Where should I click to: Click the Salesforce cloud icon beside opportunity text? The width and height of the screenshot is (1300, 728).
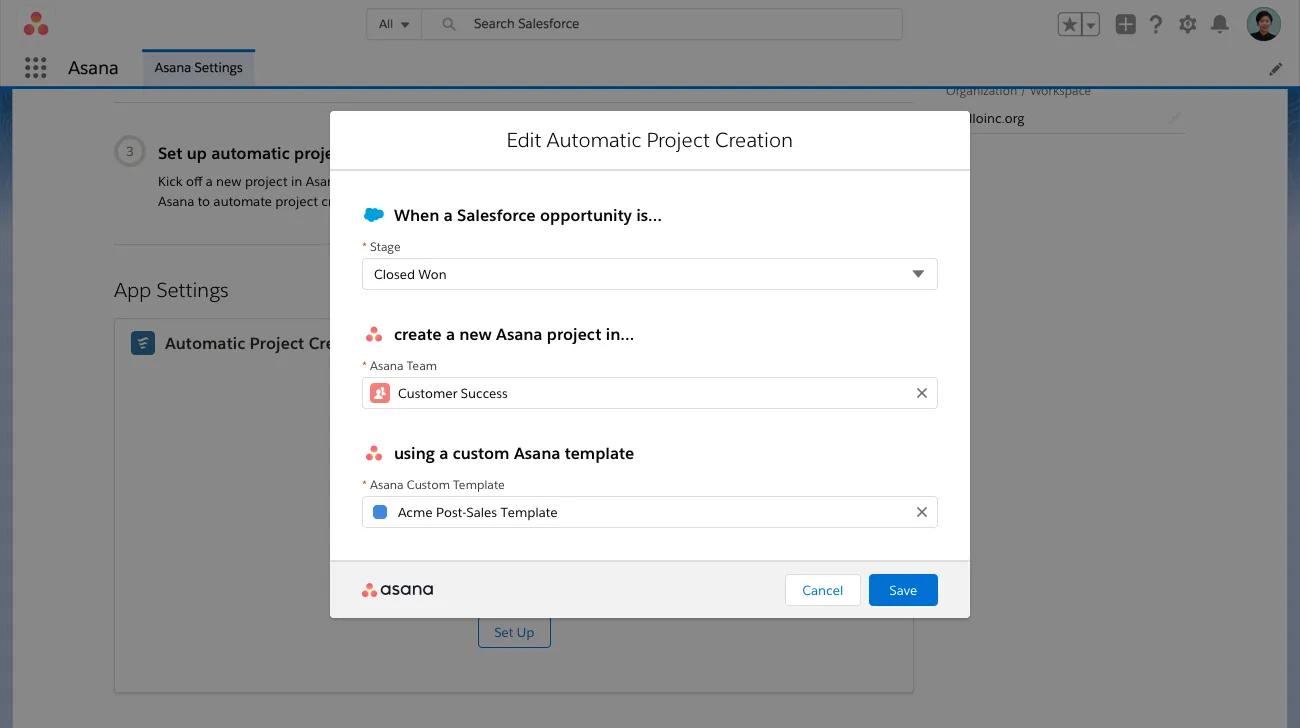click(374, 214)
